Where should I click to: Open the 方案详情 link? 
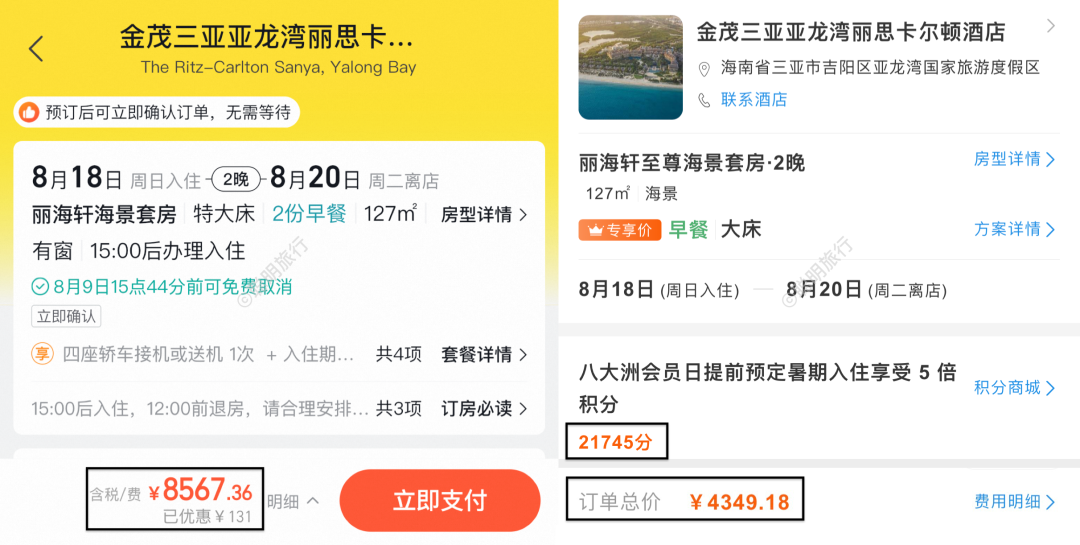[x=1014, y=229]
